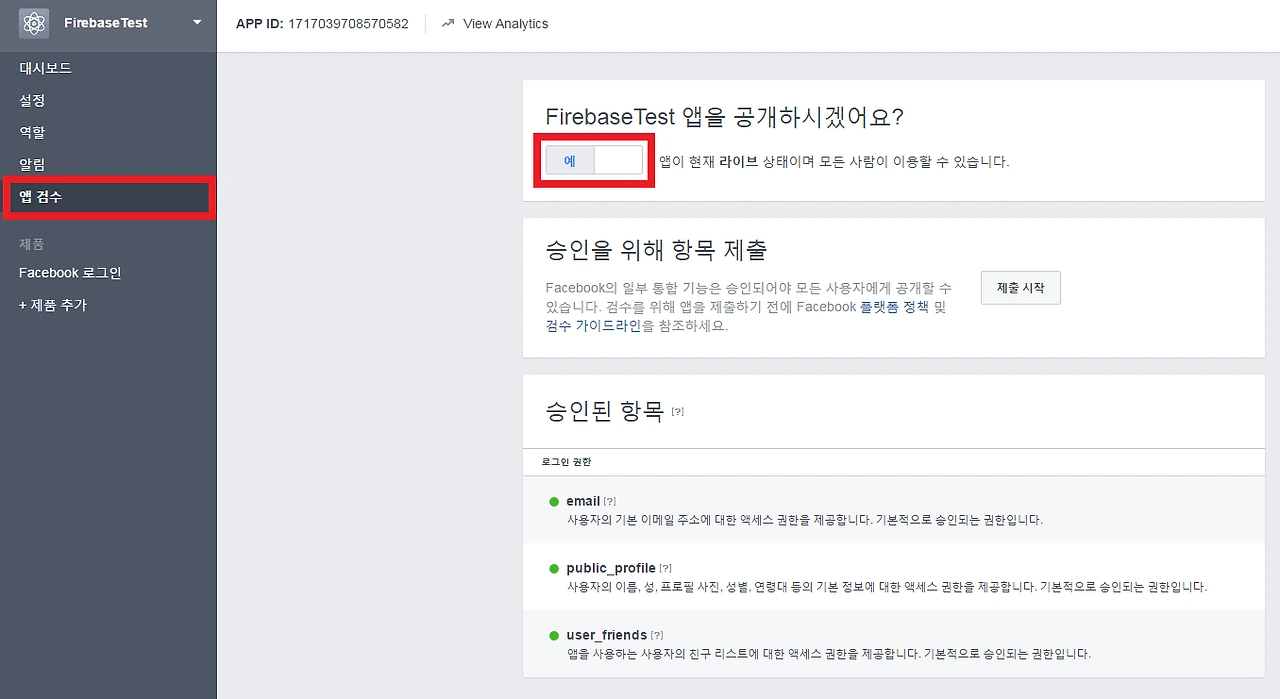This screenshot has width=1280, height=699.
Task: Select the email permission row
Action: pos(583,500)
